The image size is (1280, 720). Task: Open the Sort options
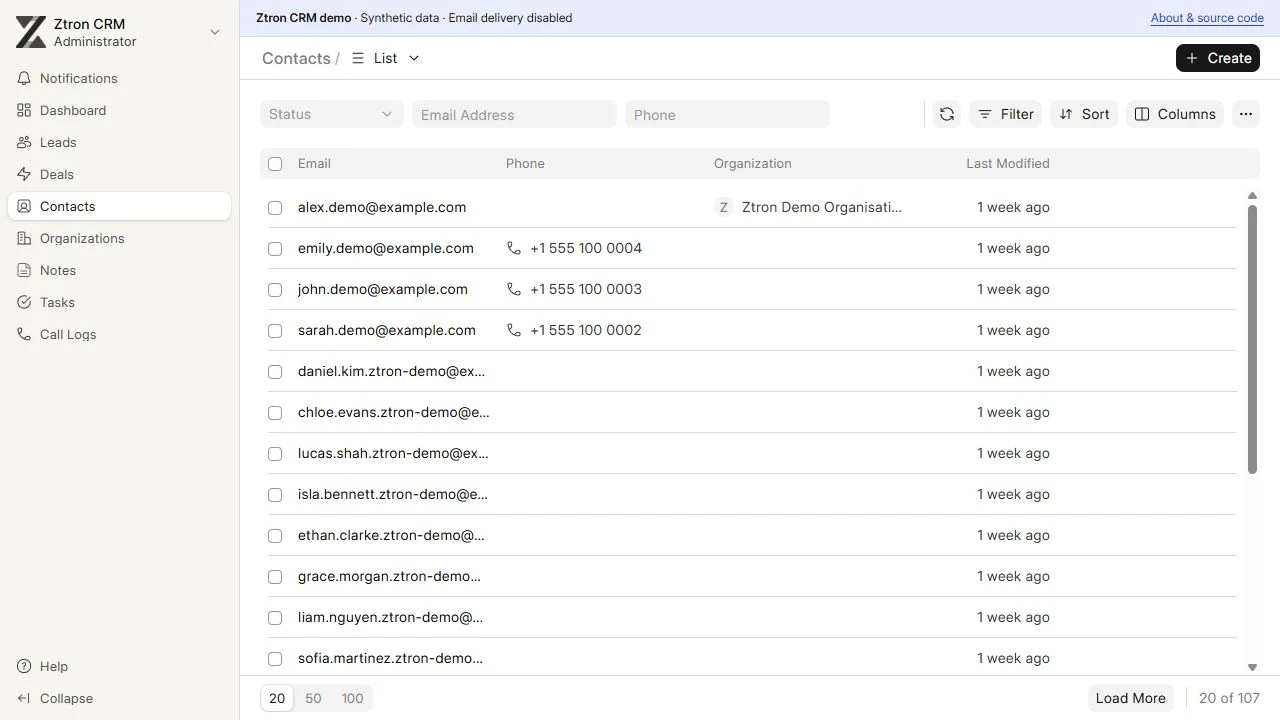point(1084,114)
